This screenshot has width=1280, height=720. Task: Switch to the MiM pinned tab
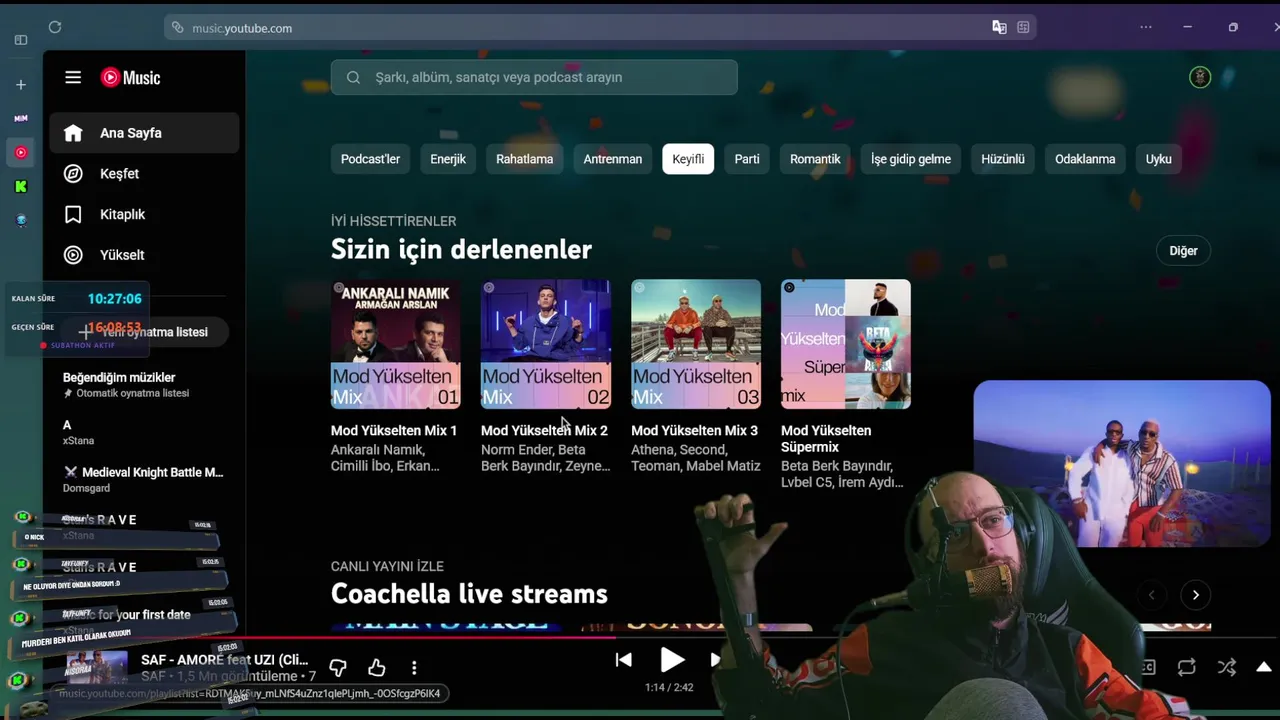pyautogui.click(x=21, y=118)
